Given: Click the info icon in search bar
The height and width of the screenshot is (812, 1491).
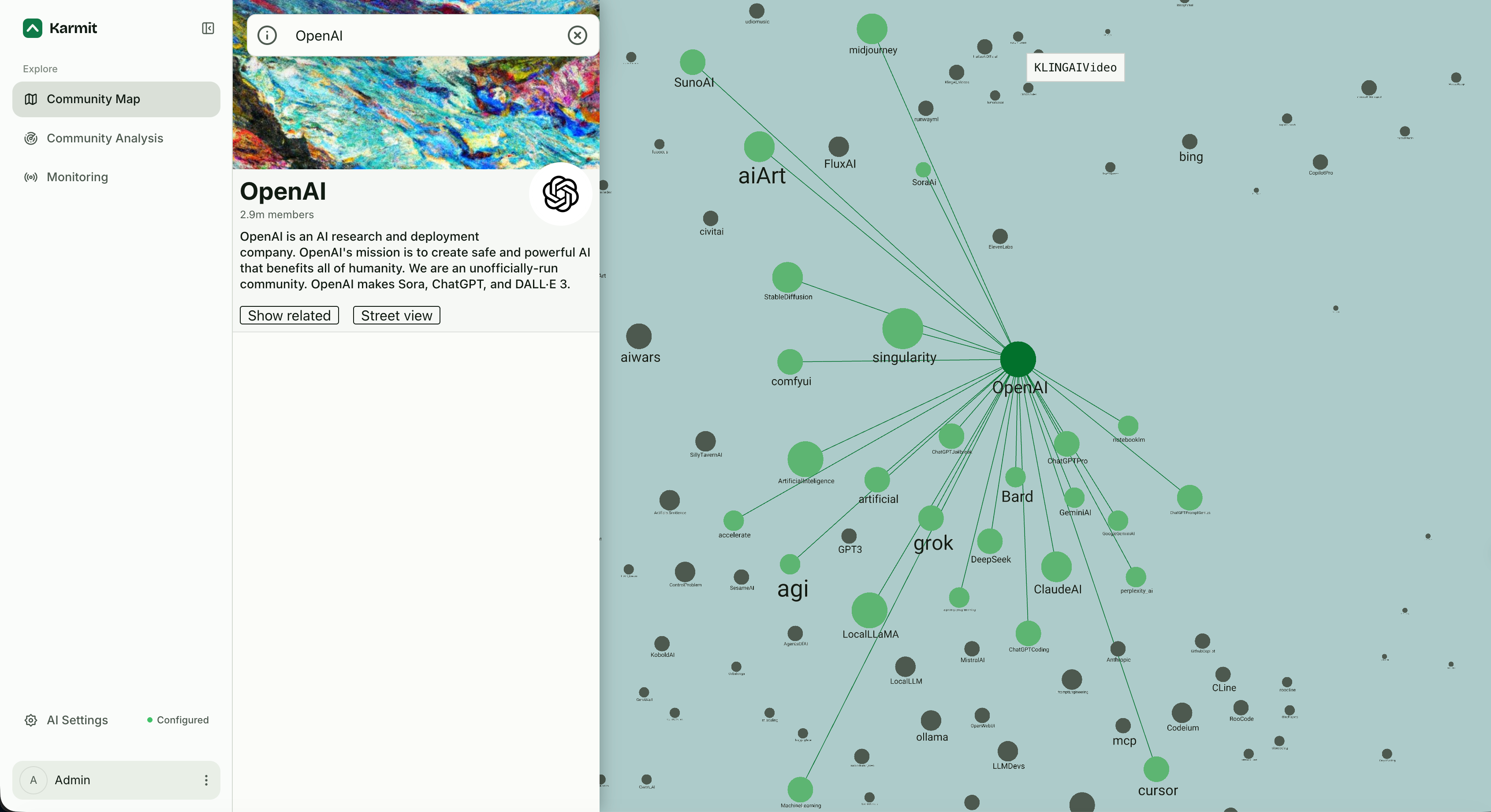Looking at the screenshot, I should [267, 35].
